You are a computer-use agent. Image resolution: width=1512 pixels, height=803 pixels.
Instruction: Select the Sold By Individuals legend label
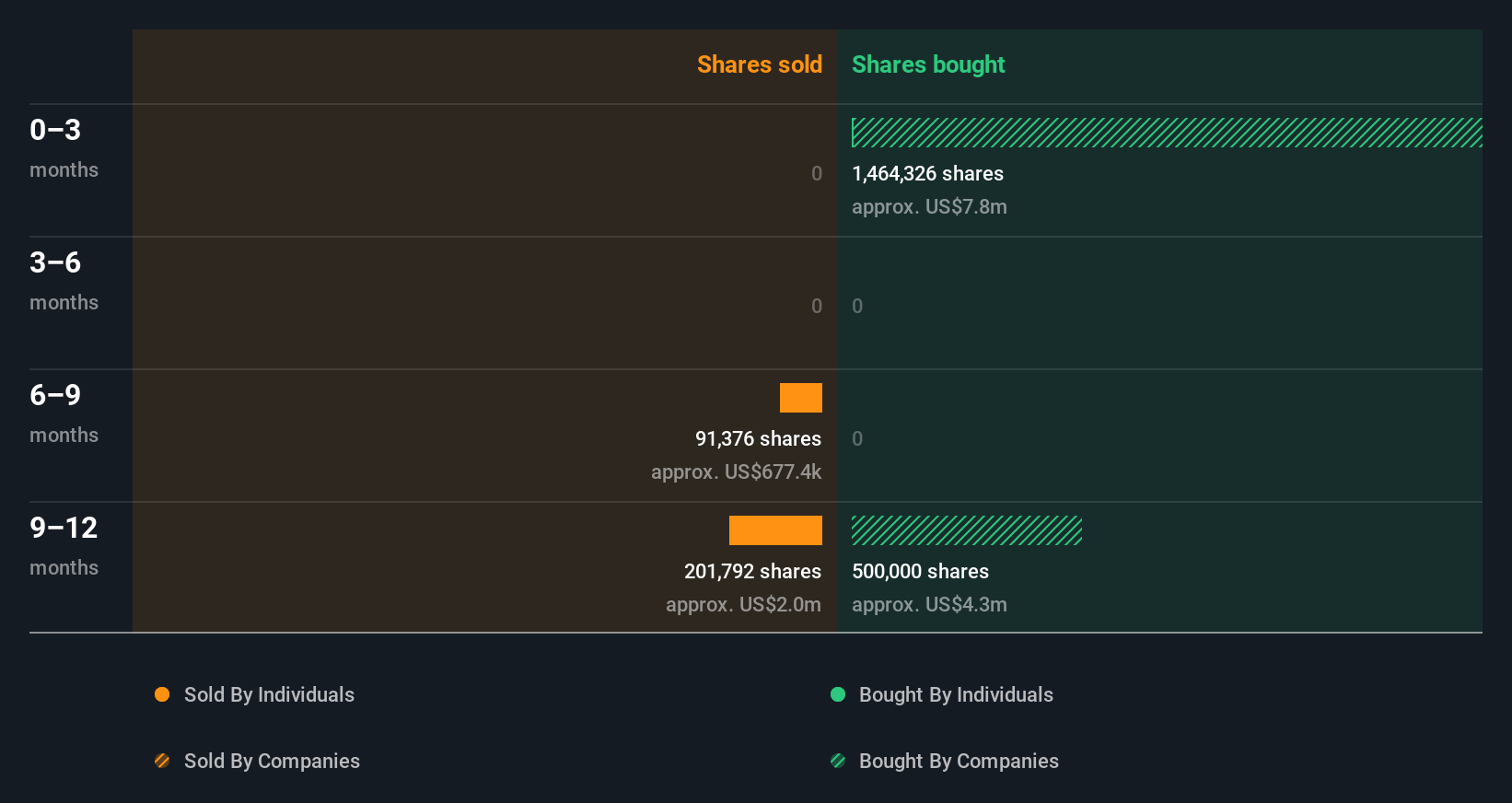point(269,695)
